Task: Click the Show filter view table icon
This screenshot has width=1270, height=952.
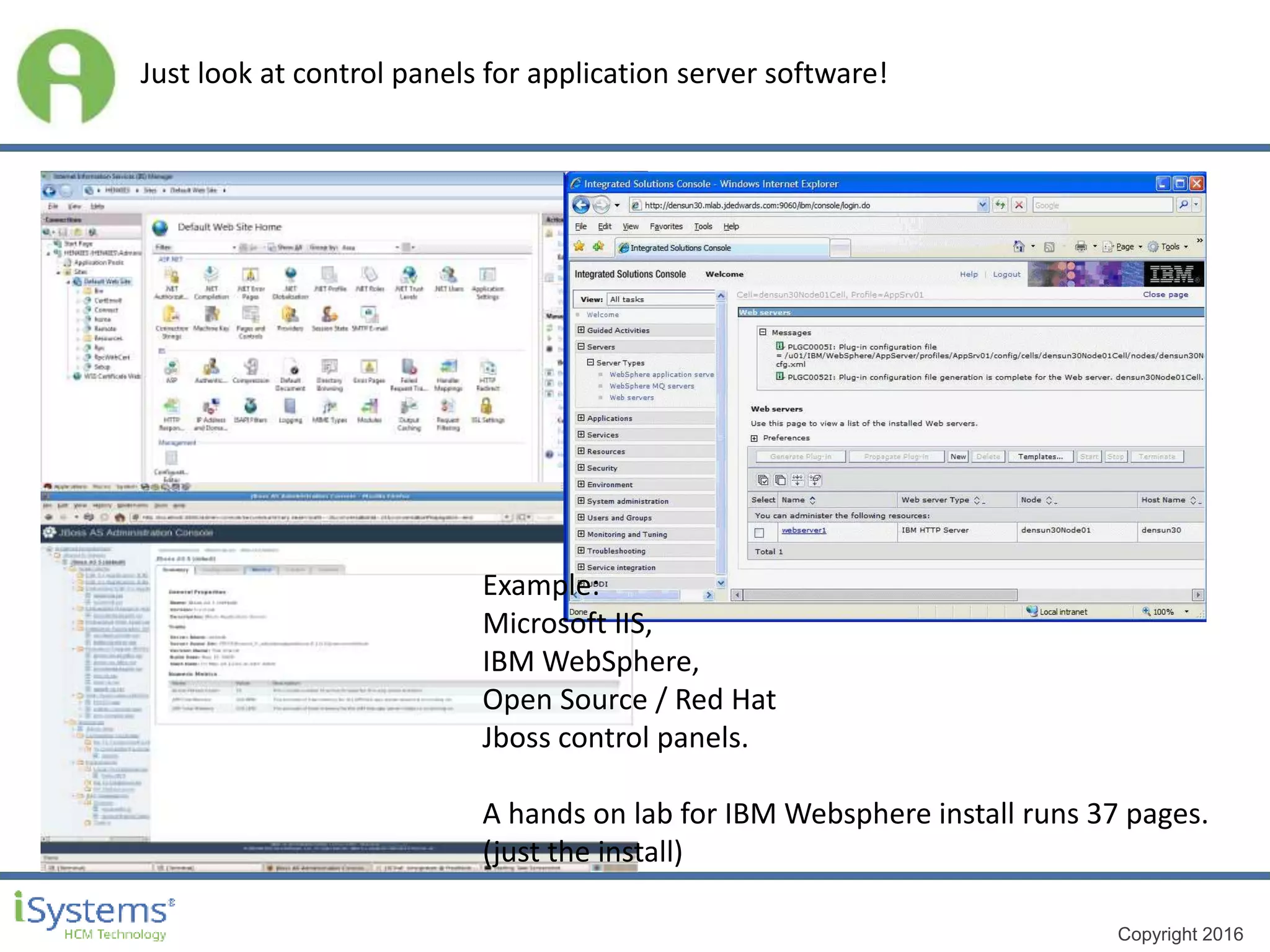Action: click(797, 480)
